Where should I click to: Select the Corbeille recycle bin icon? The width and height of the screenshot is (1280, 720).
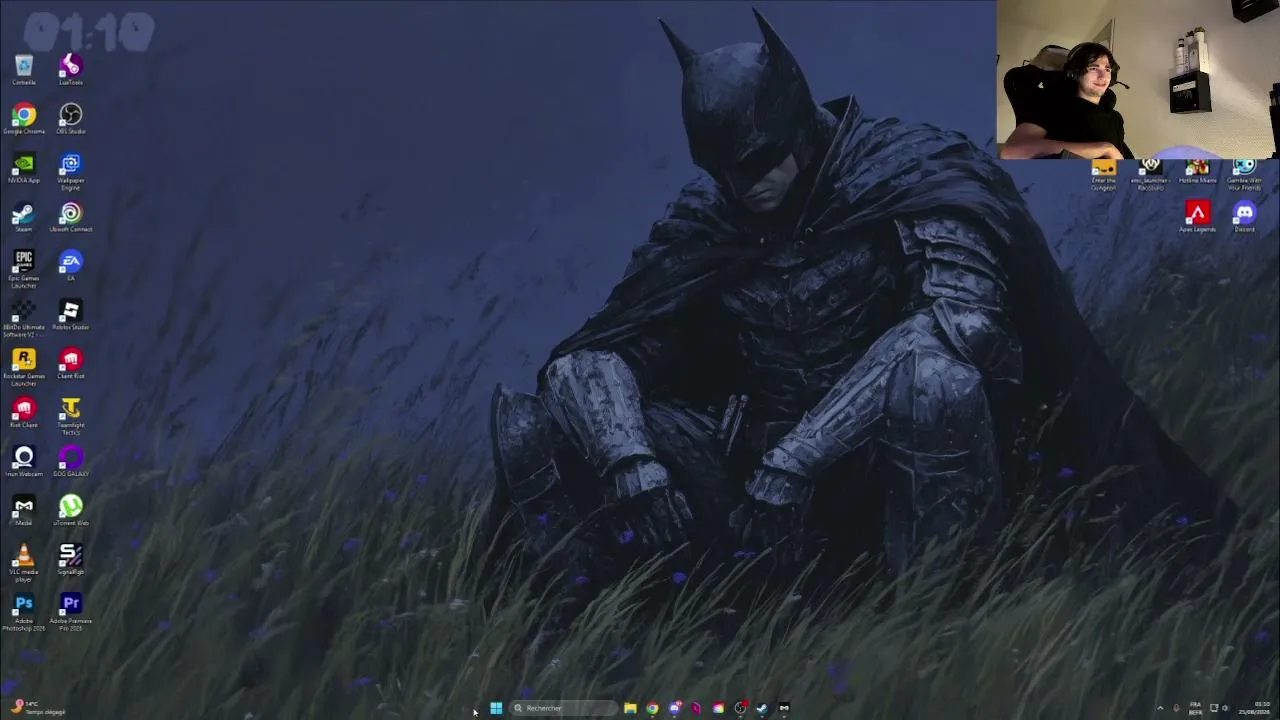point(24,70)
